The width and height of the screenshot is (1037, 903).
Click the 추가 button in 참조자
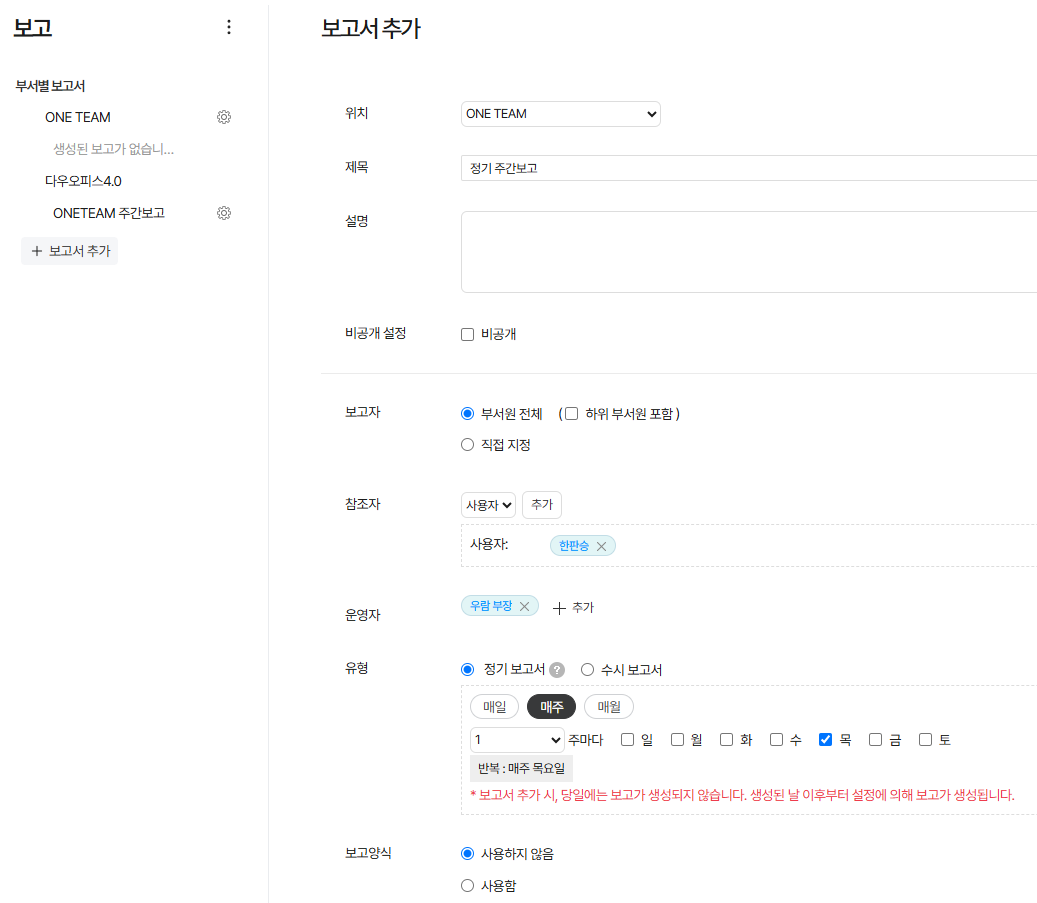pyautogui.click(x=542, y=506)
